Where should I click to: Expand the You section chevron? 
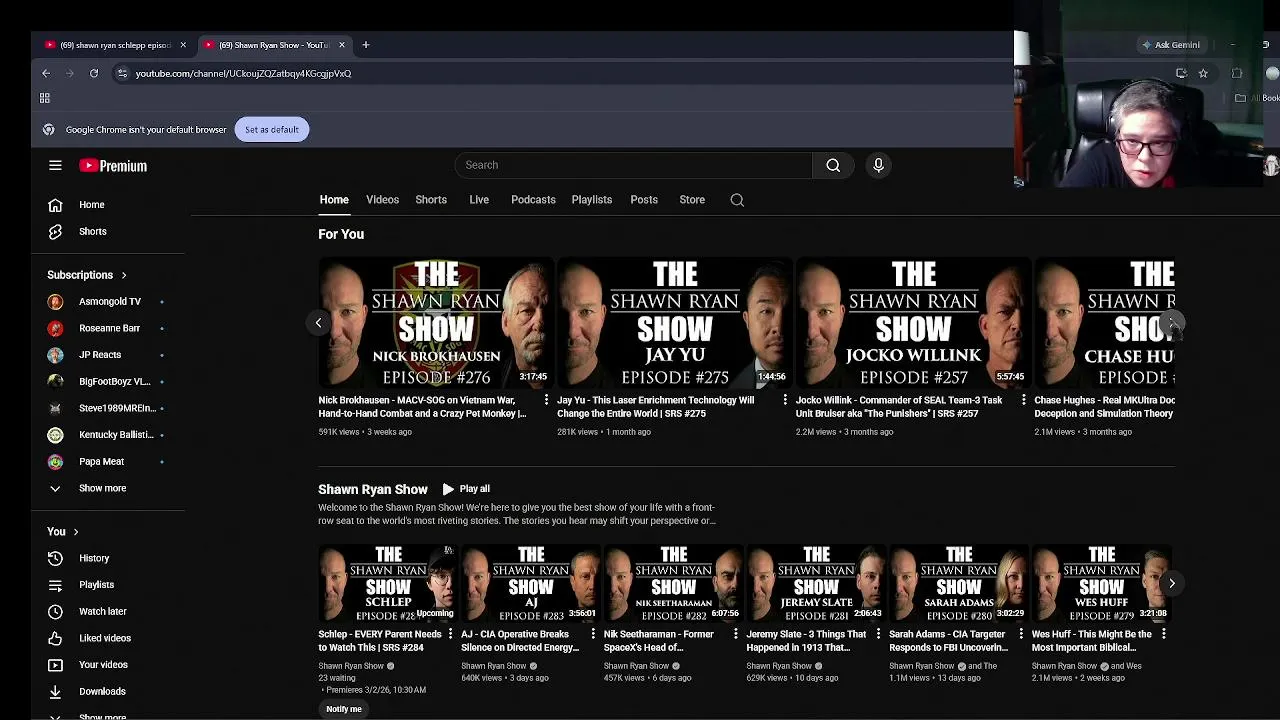75,532
